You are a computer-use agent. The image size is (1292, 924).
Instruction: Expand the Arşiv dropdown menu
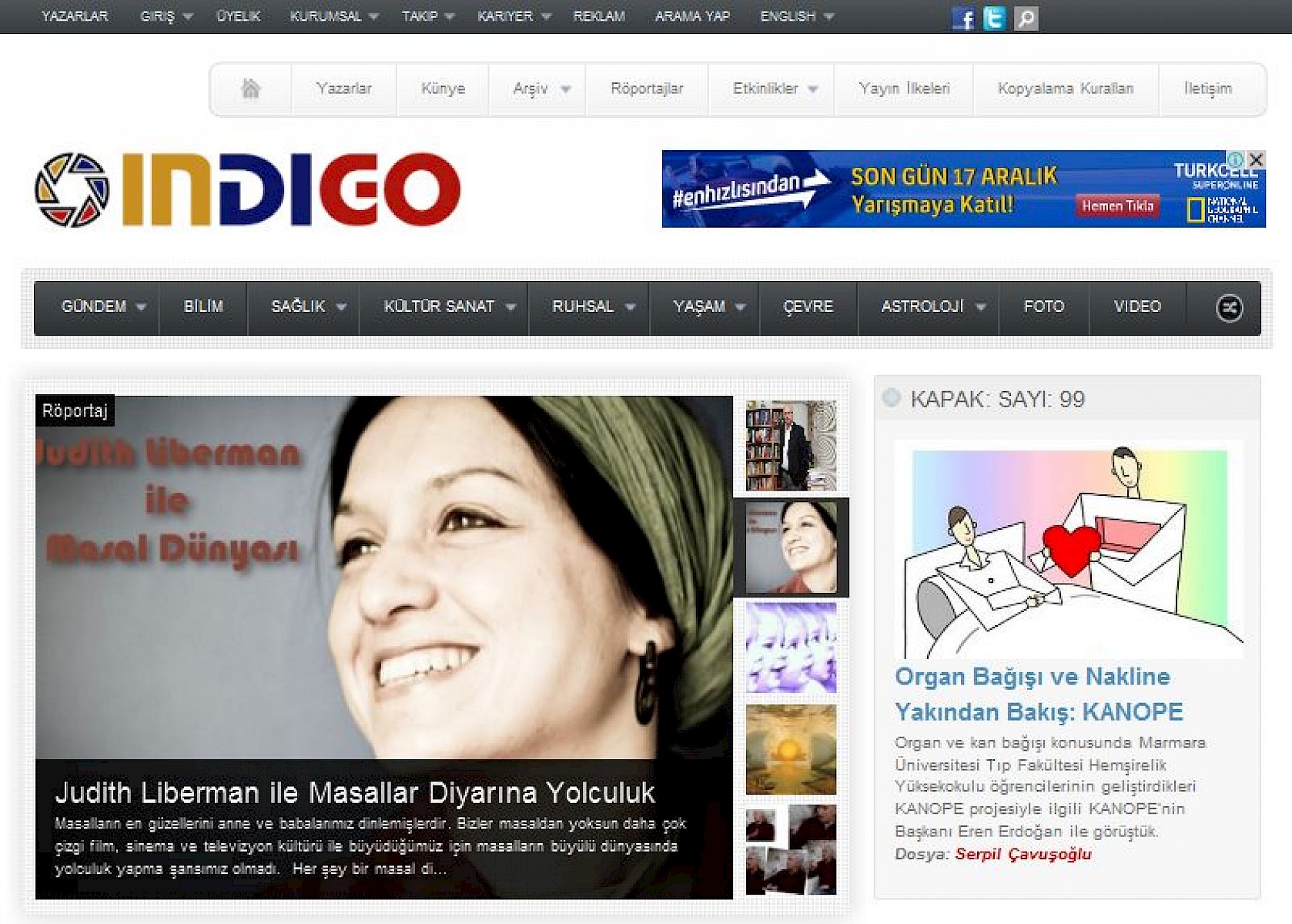tap(541, 89)
